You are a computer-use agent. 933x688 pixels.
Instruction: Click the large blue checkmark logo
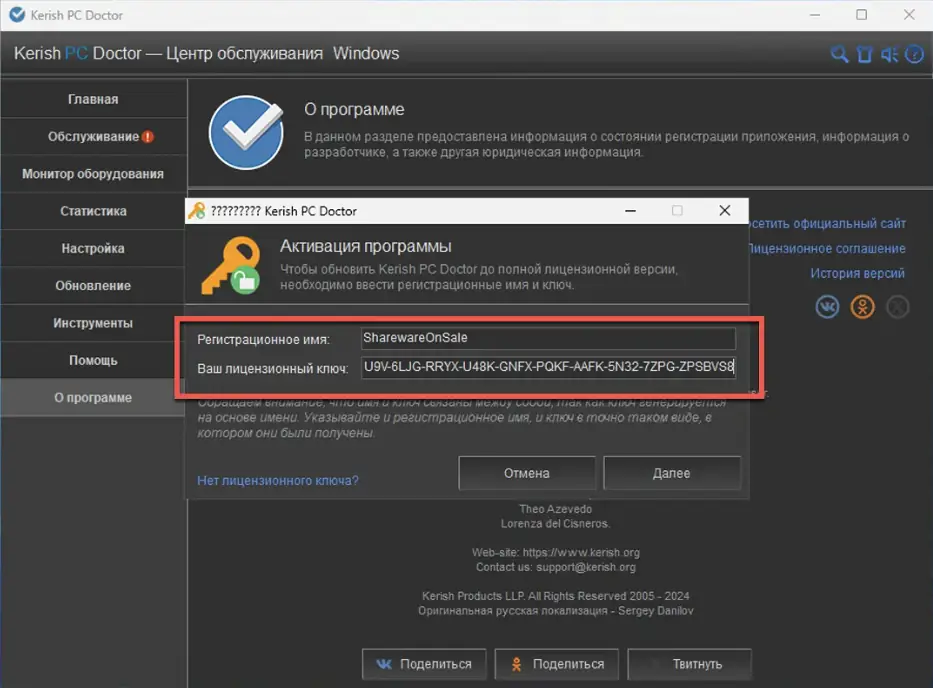[x=246, y=132]
